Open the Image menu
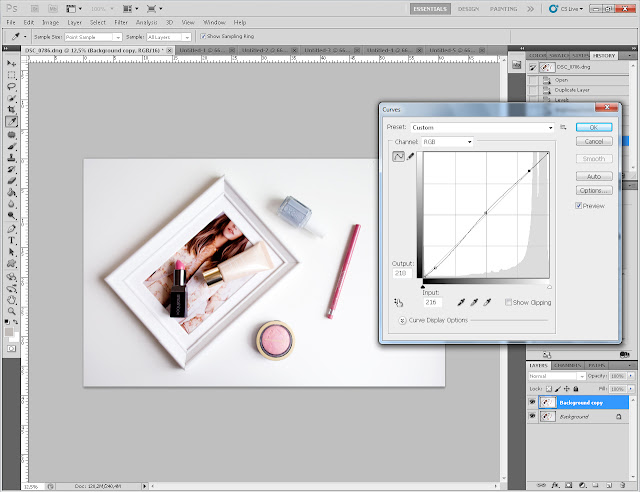The image size is (640, 492). pos(51,22)
